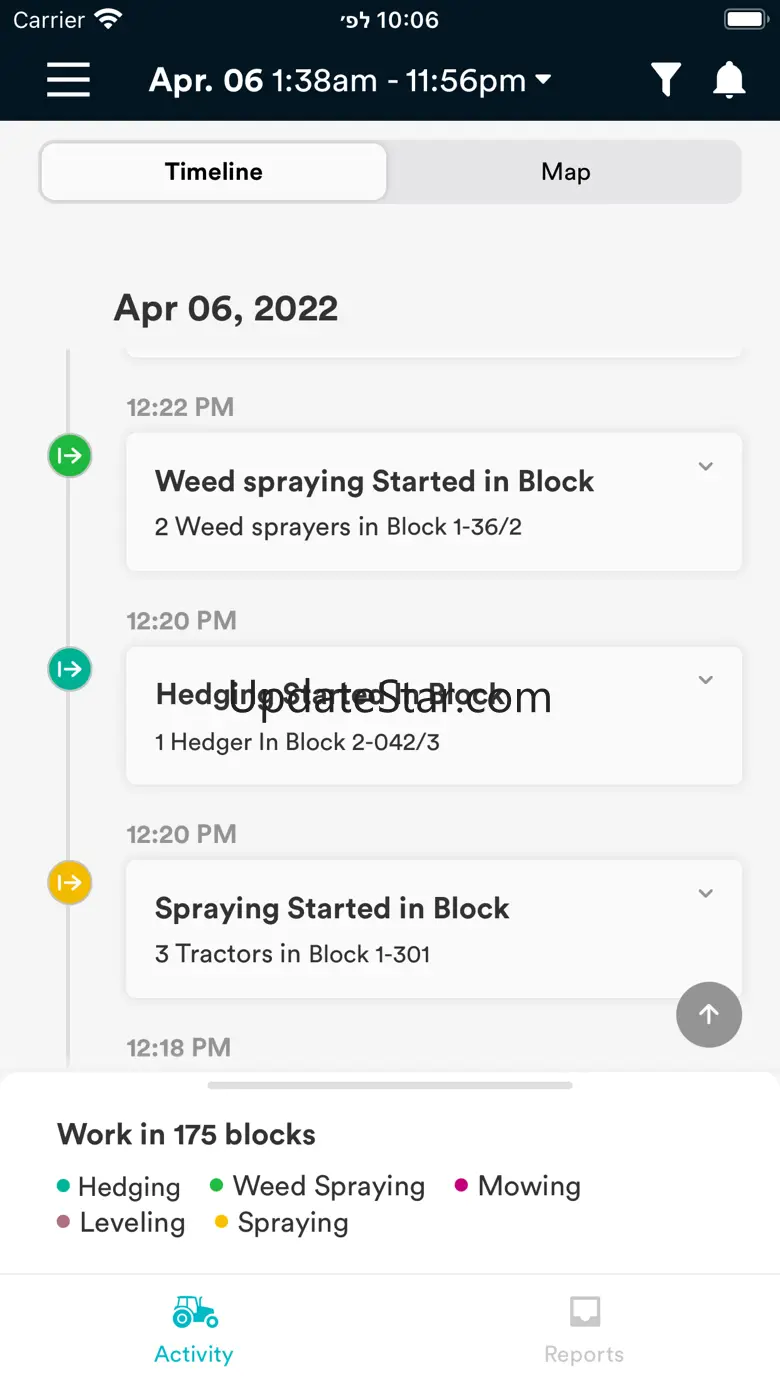Open notifications bell

[729, 80]
